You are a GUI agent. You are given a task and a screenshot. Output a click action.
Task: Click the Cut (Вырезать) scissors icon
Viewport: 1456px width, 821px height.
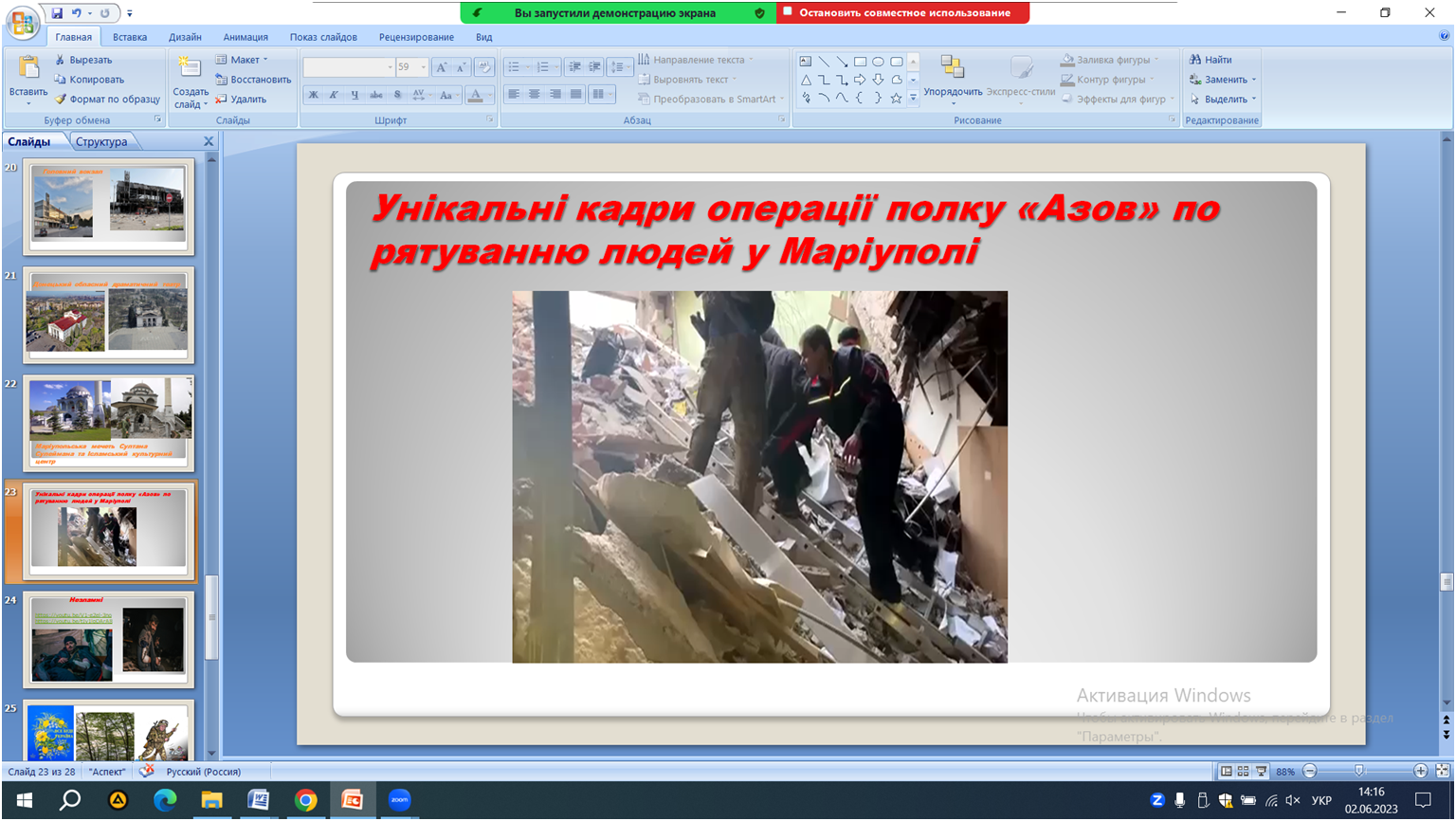point(61,60)
